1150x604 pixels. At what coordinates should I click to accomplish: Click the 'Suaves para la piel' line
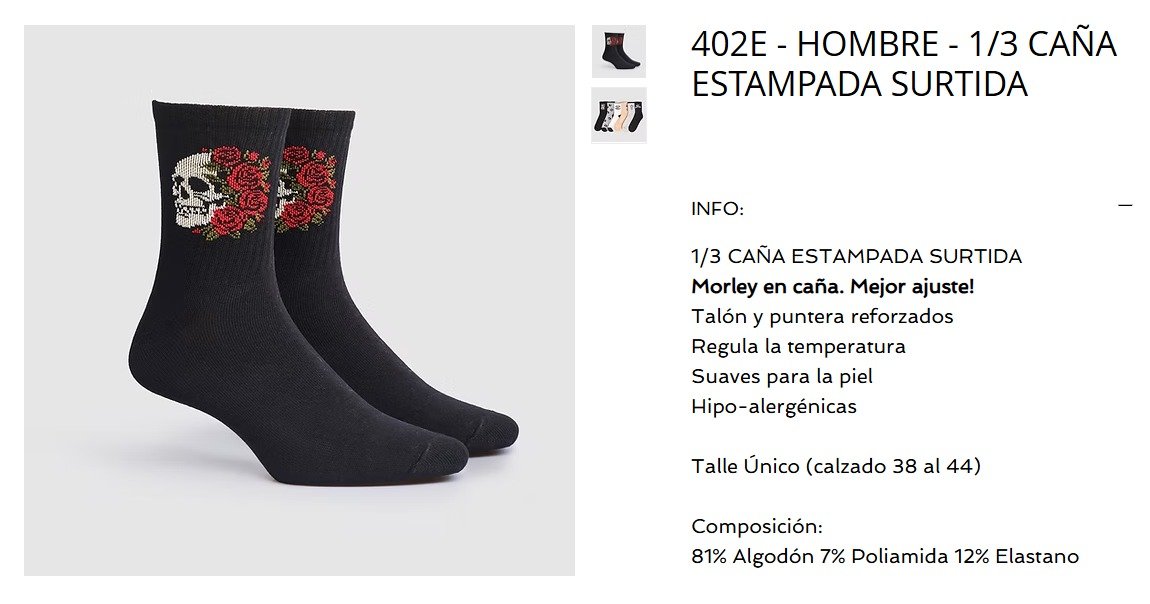[782, 376]
